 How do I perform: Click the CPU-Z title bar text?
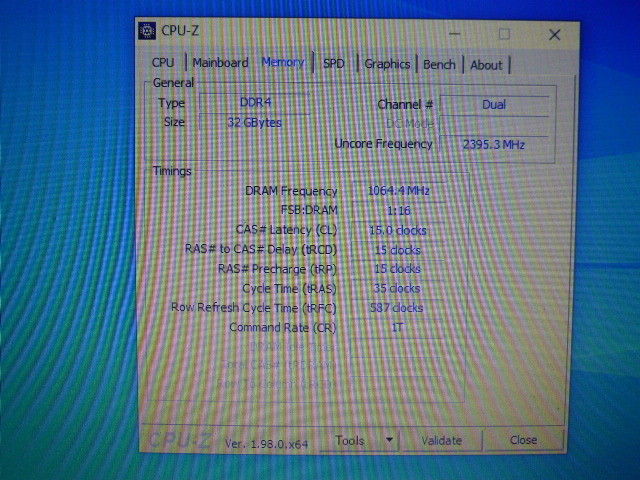pos(180,31)
